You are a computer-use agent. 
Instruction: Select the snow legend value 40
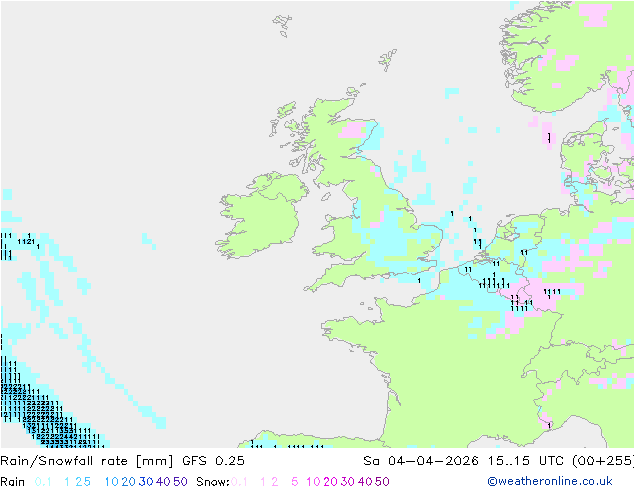(365, 482)
